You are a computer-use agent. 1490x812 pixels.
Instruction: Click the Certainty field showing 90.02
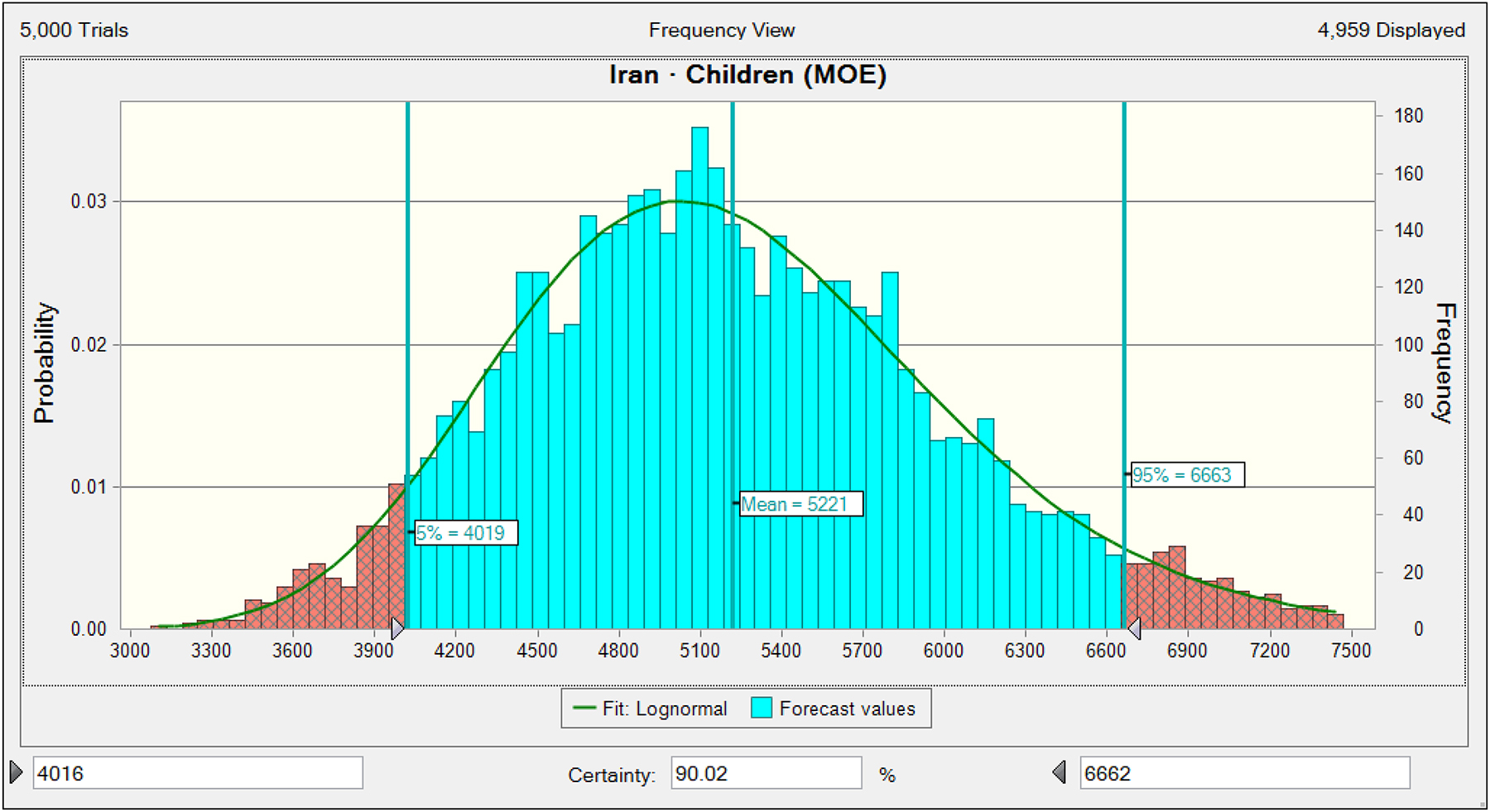tap(765, 773)
